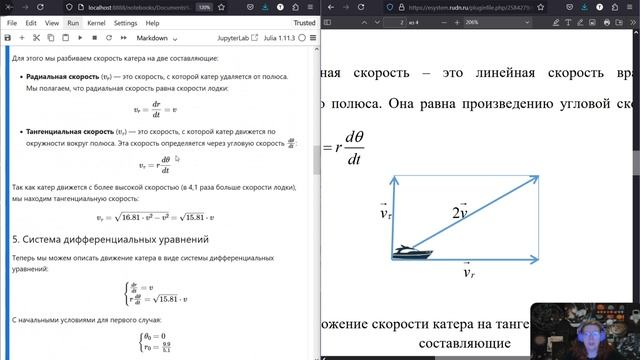Open the View menu

(52, 23)
